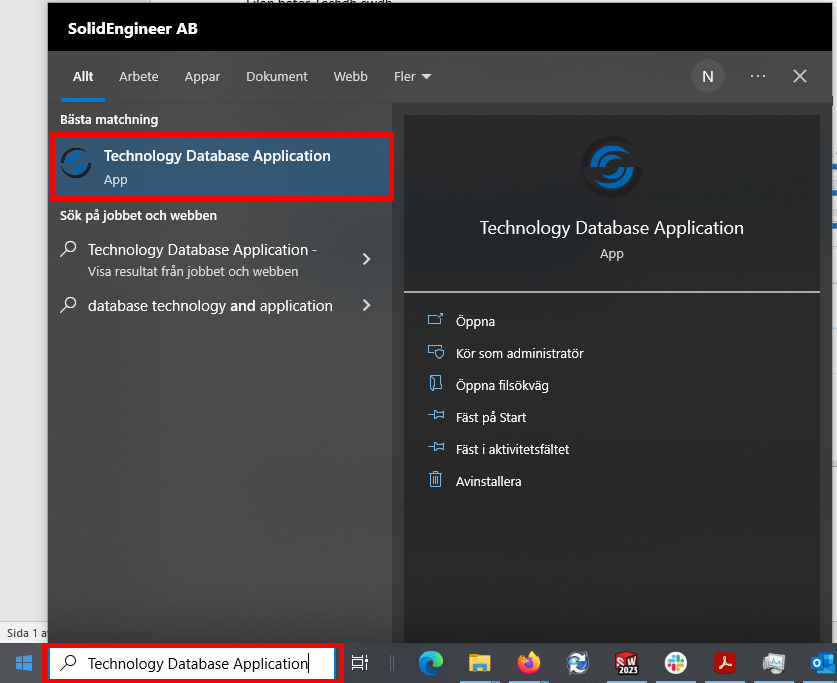
Task: Launch Firefox from the taskbar
Action: pos(528,663)
